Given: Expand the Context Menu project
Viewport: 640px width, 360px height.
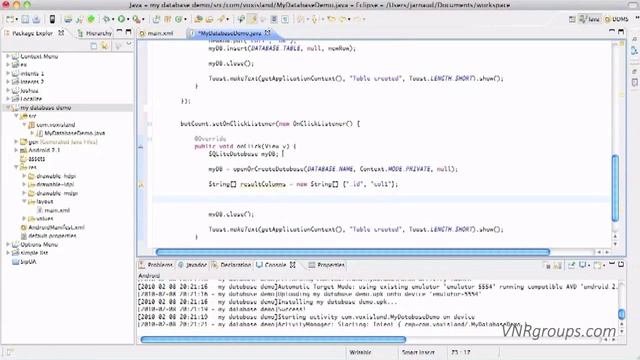Looking at the screenshot, I should coord(8,56).
